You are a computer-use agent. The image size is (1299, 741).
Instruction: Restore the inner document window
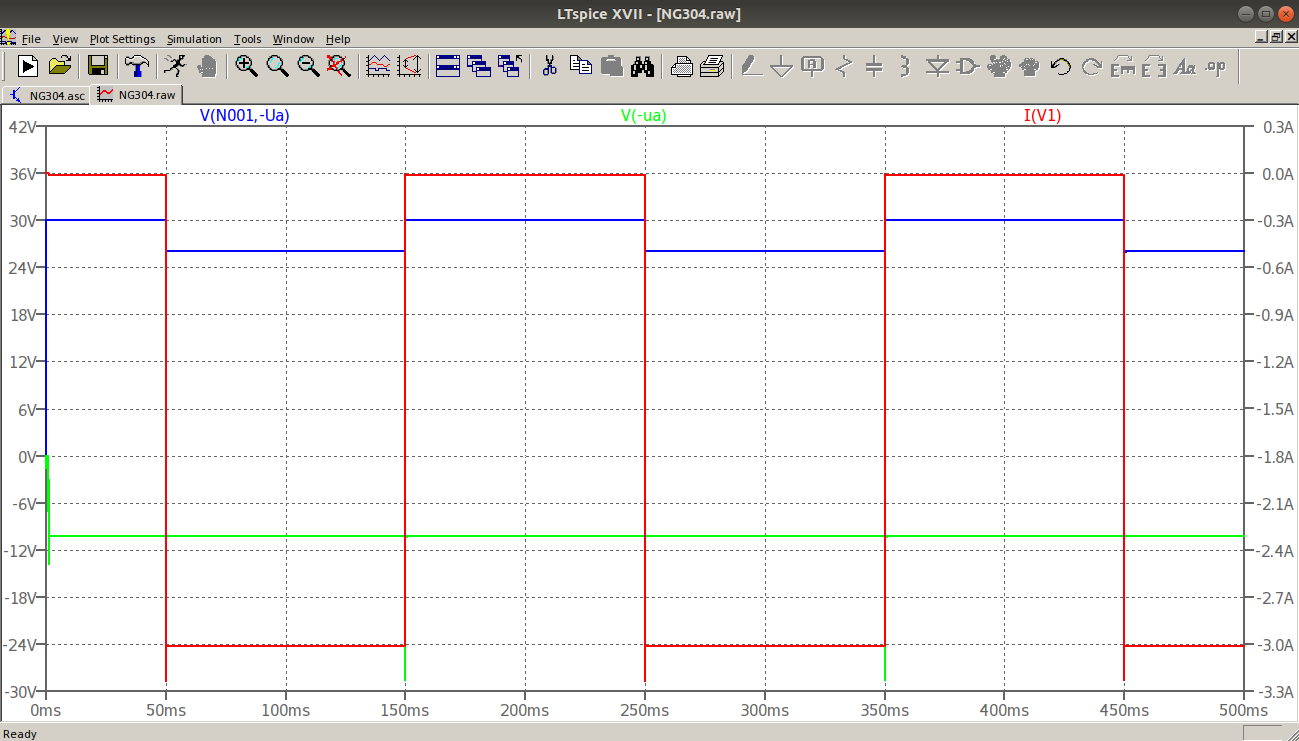point(1276,37)
